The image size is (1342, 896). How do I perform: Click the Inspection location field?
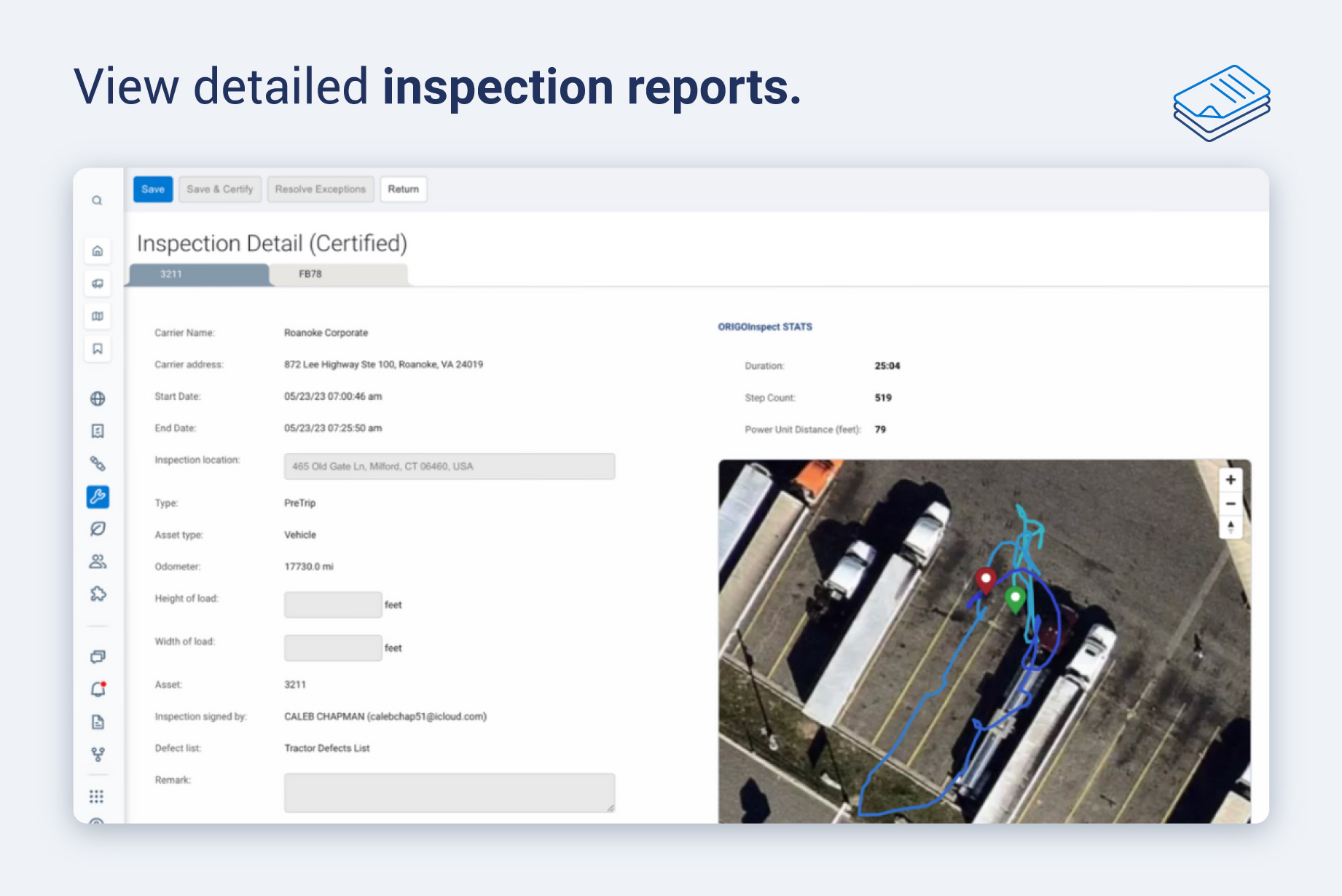(450, 466)
